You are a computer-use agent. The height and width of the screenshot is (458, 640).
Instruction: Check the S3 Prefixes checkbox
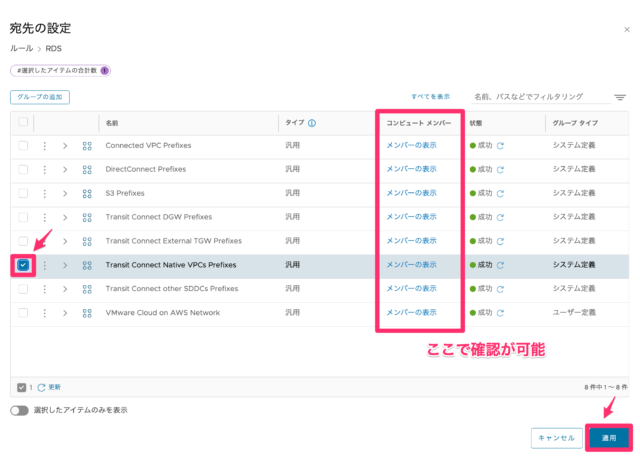coord(23,193)
